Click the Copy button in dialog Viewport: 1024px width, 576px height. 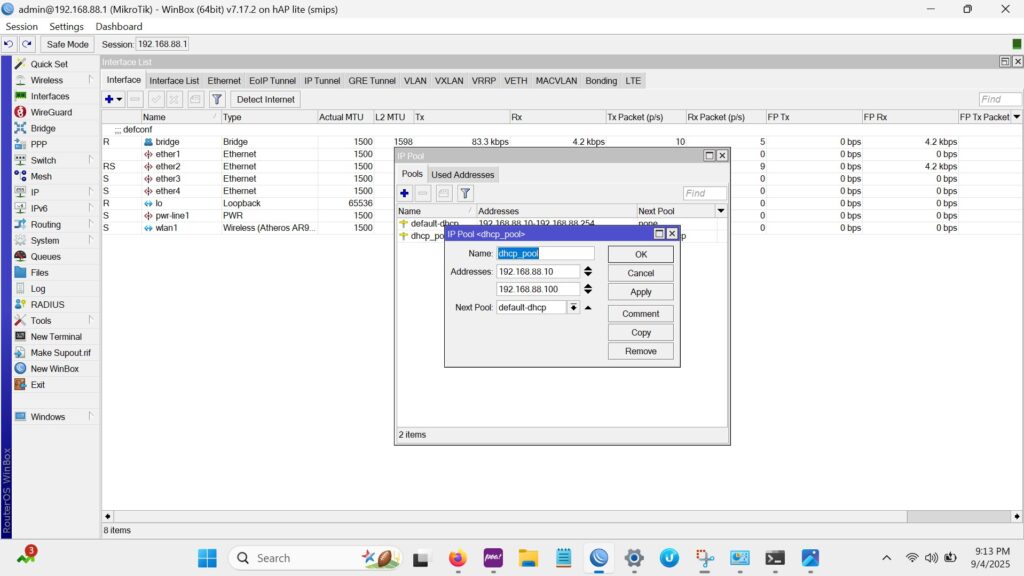[x=641, y=332]
